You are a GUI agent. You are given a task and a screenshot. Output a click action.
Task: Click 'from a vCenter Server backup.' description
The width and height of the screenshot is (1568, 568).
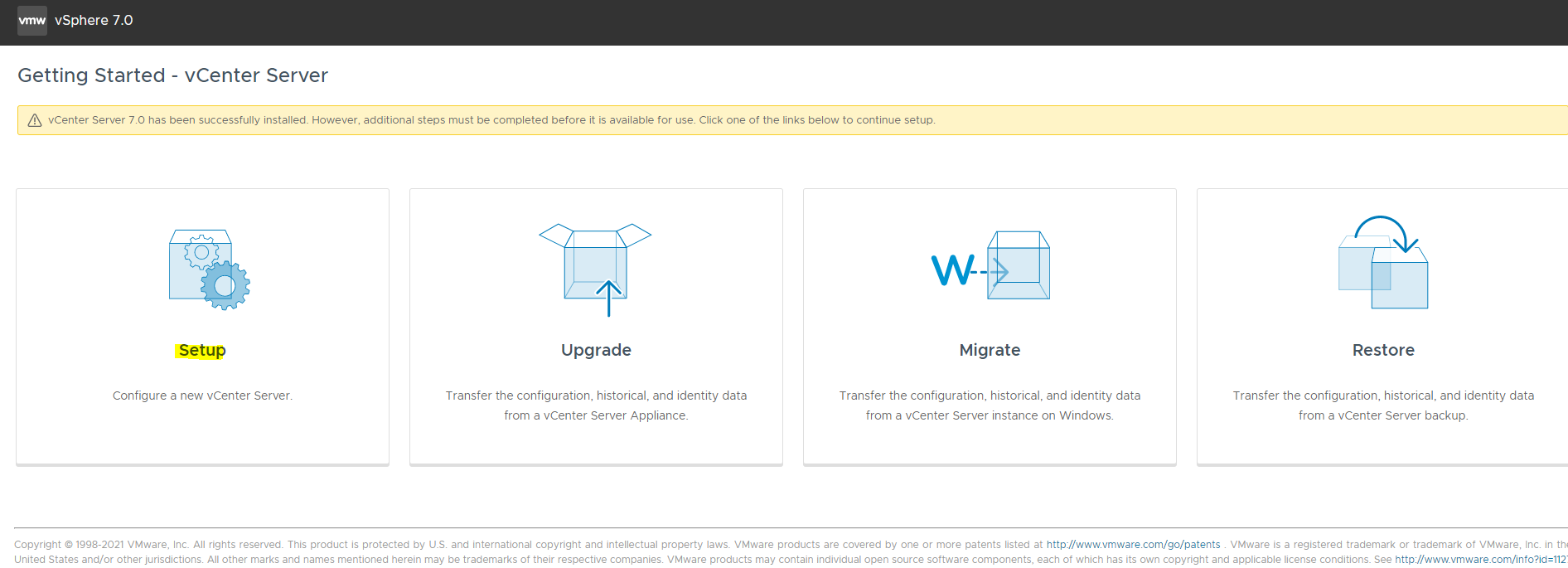[1383, 415]
